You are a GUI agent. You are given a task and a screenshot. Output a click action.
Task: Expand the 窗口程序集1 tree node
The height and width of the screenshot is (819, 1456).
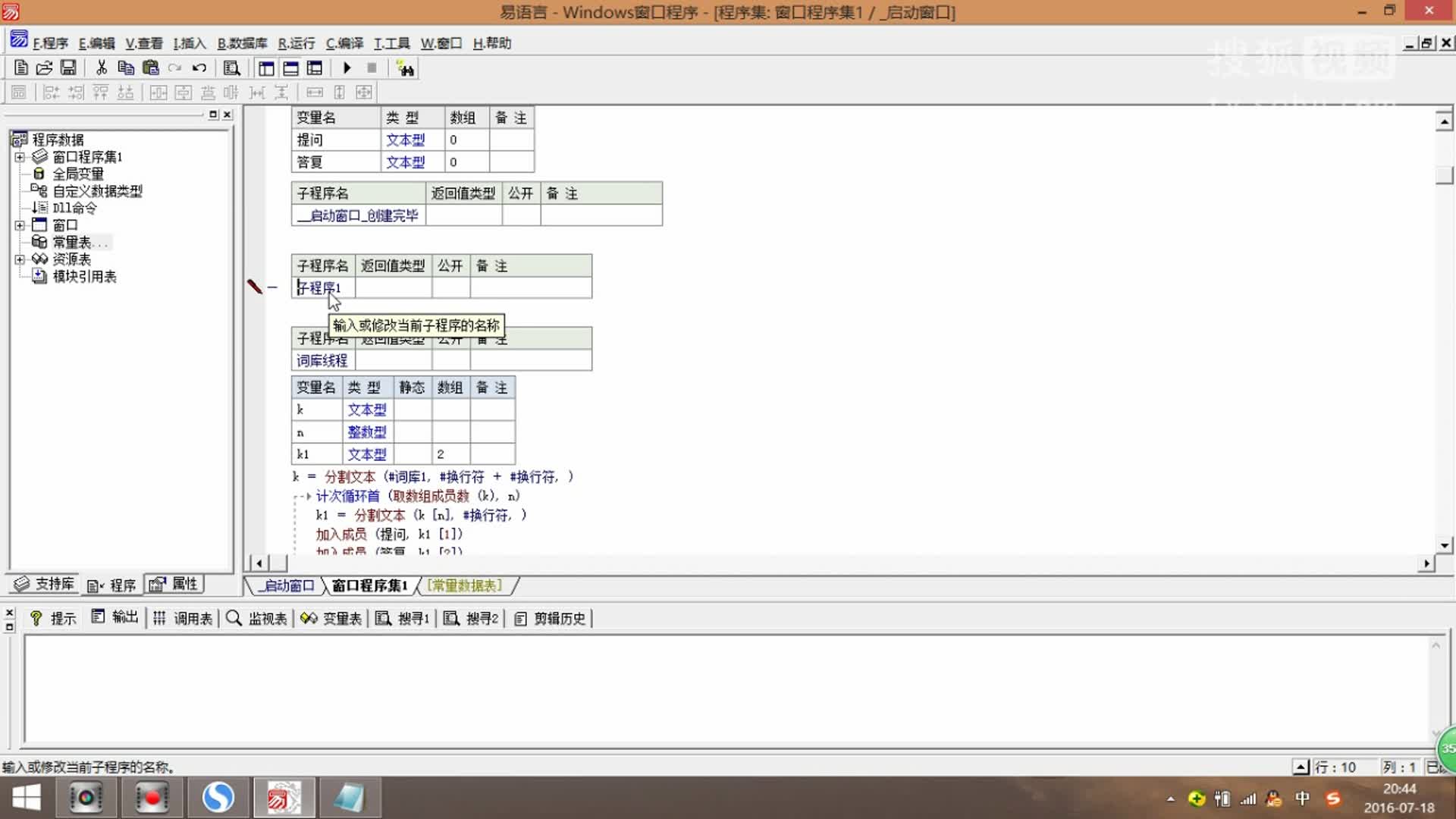20,157
